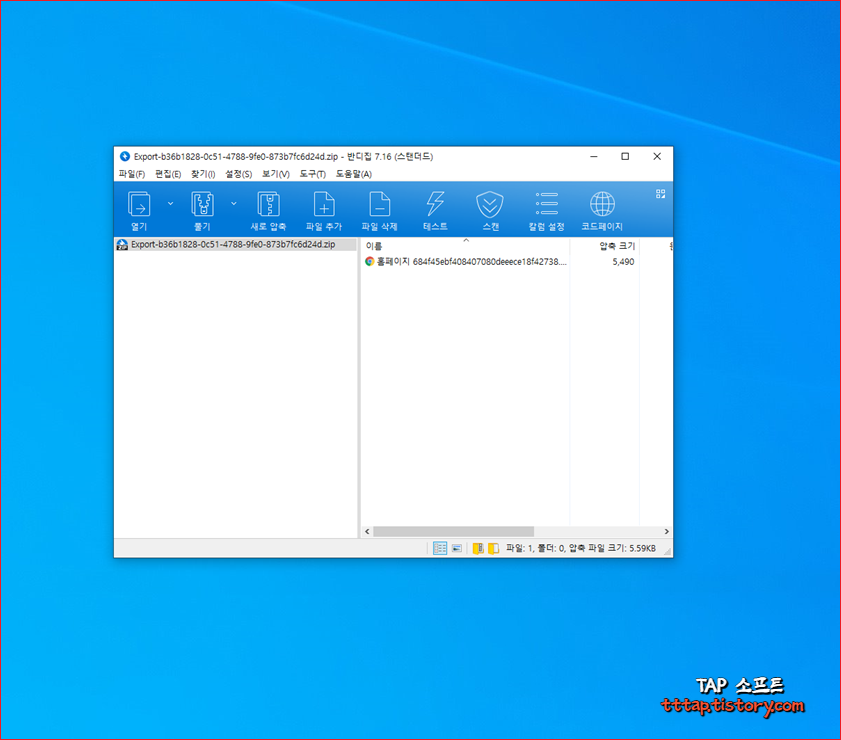
Task: Click the status bar file count text
Action: [x=581, y=548]
